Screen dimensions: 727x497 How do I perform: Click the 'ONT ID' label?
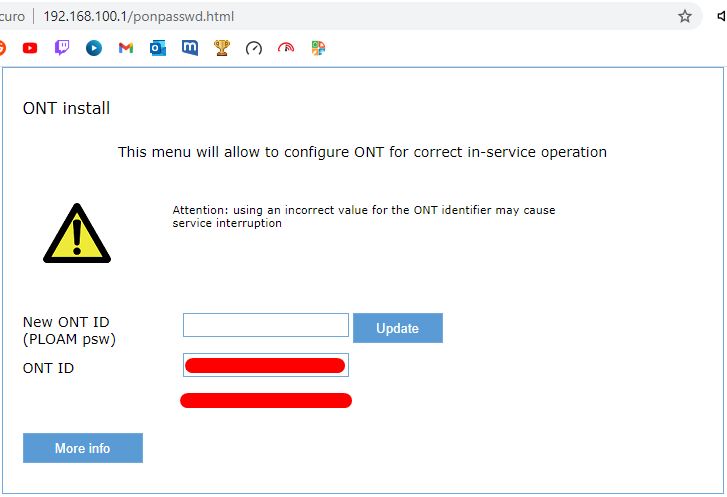pyautogui.click(x=48, y=368)
